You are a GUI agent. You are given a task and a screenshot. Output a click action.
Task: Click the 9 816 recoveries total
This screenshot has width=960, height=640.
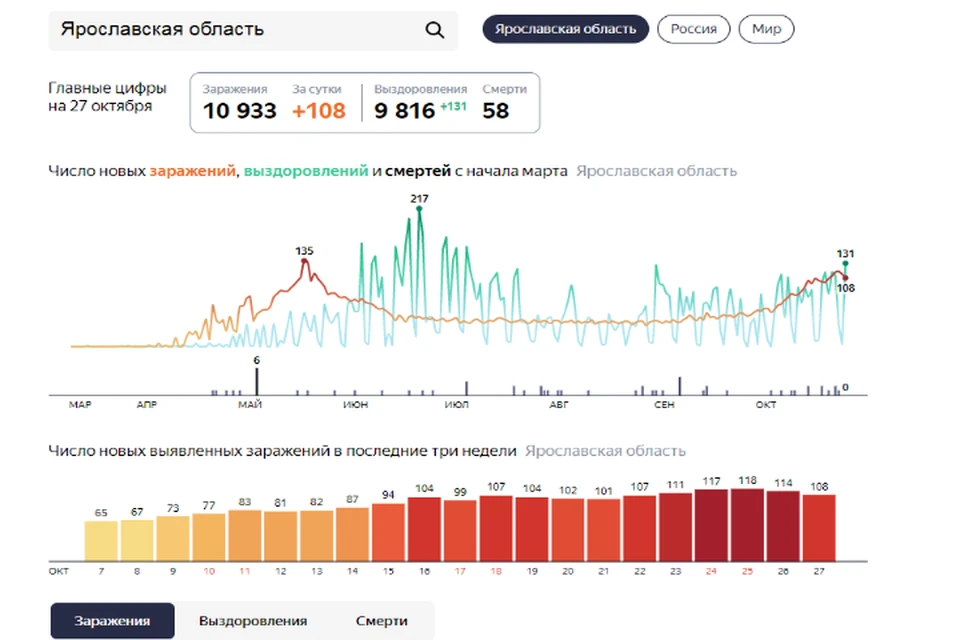coord(404,111)
